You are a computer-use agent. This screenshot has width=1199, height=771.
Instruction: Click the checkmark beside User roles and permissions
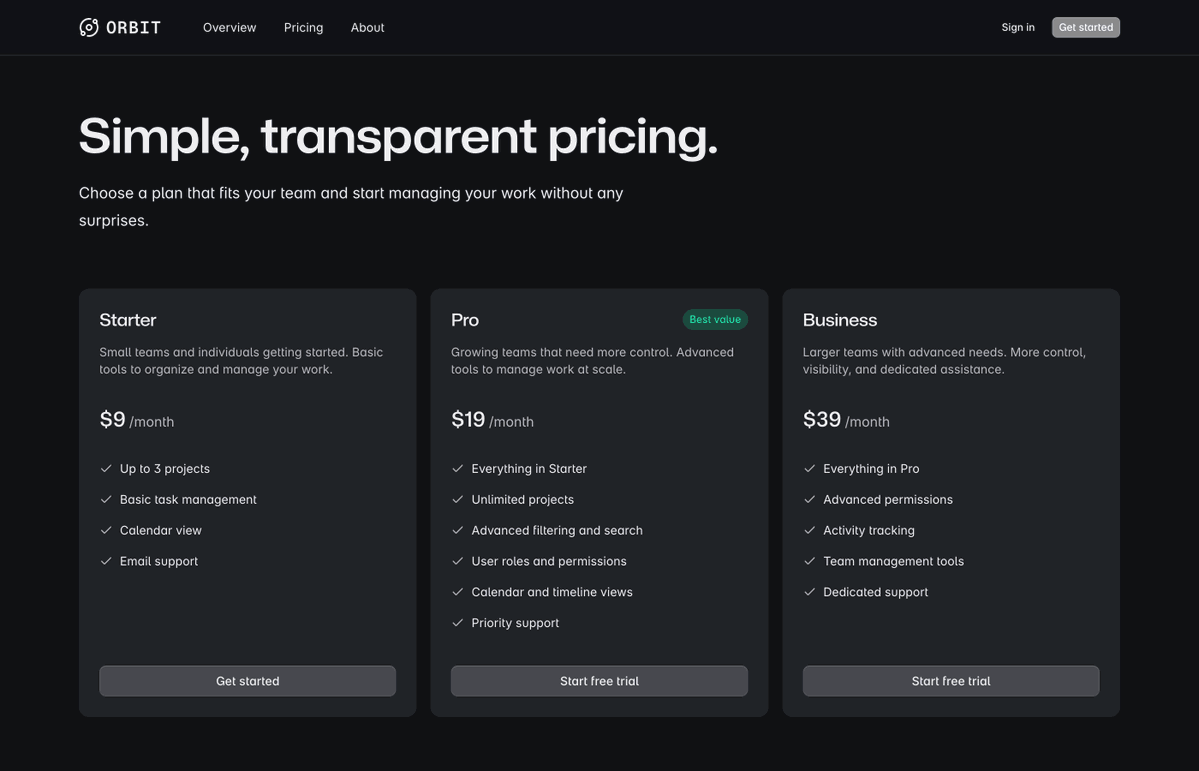[x=458, y=561]
